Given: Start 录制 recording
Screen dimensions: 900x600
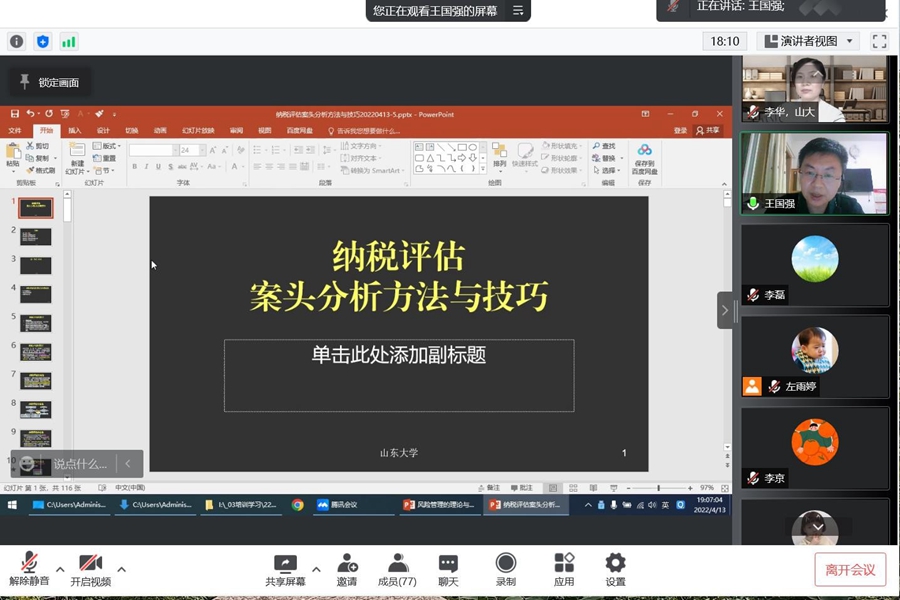Looking at the screenshot, I should (506, 564).
